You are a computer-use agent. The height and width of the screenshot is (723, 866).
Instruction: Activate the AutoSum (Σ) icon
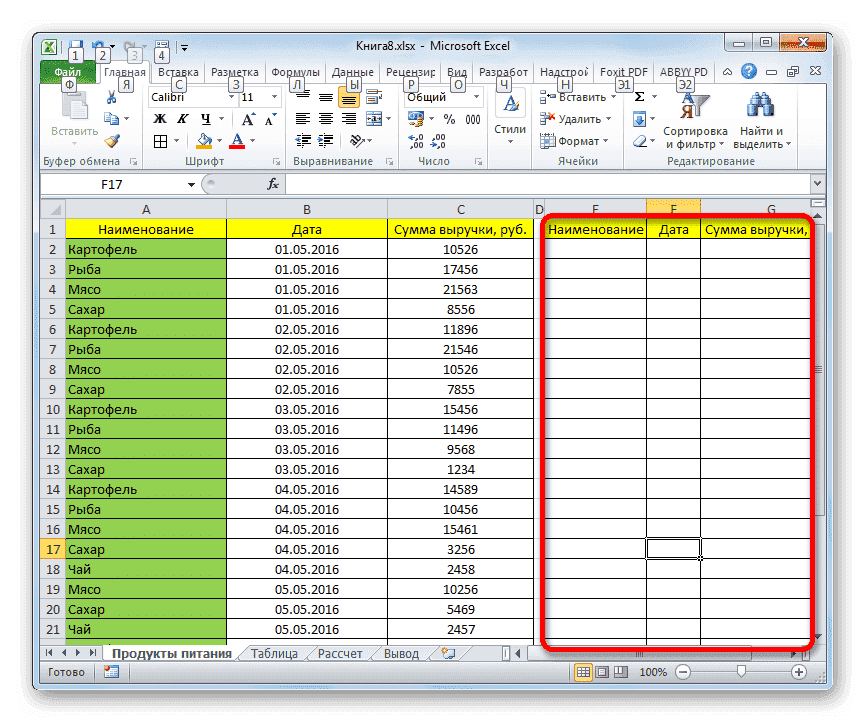coord(639,96)
